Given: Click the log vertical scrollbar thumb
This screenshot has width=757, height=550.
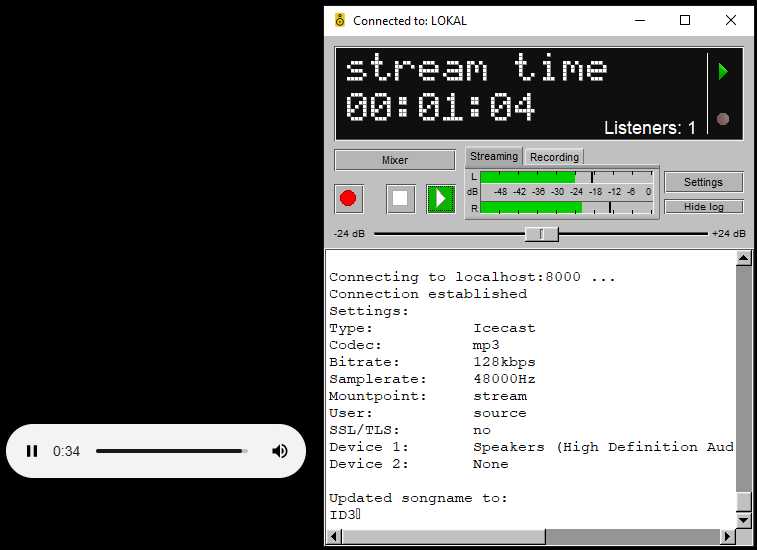Looking at the screenshot, I should tap(743, 501).
